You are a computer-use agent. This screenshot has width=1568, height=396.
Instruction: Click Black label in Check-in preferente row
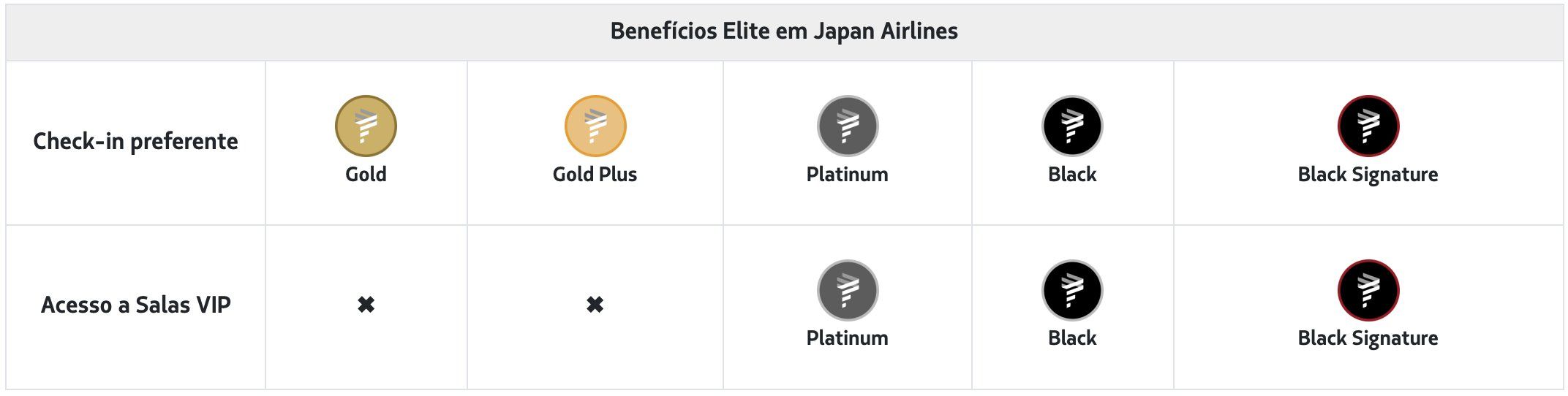pos(1072,175)
